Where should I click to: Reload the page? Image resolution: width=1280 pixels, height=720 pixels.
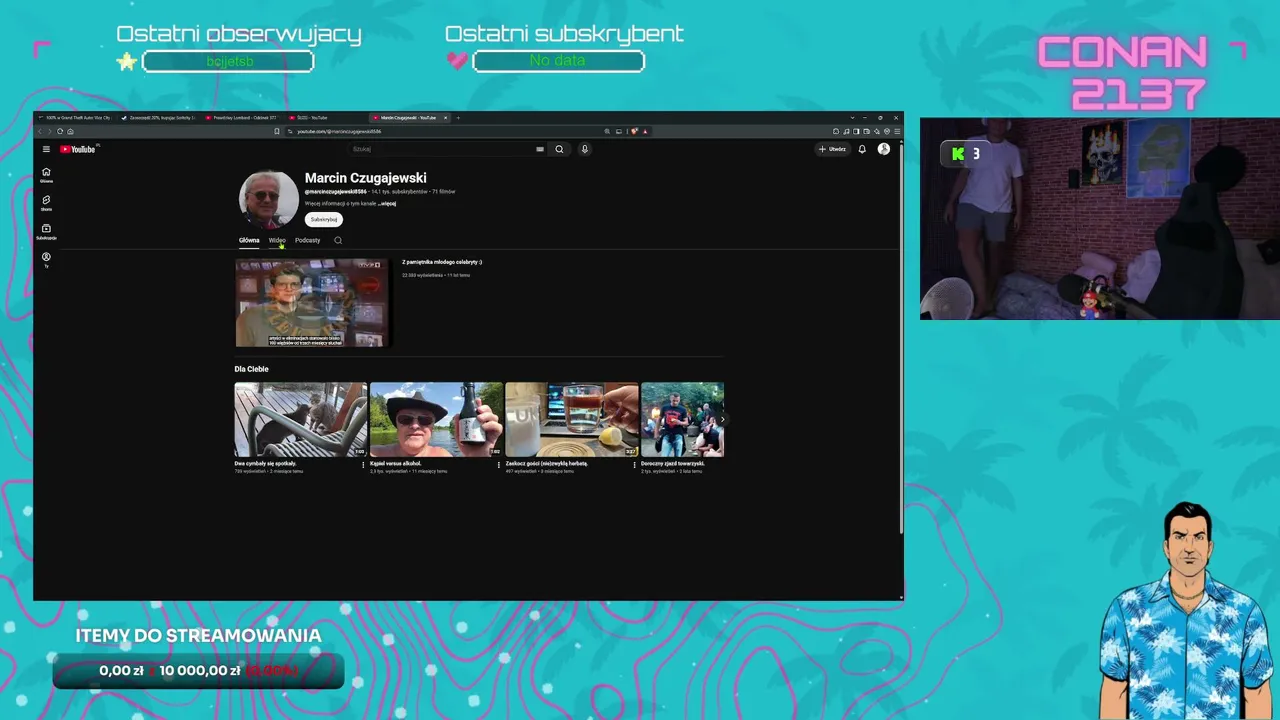(60, 131)
